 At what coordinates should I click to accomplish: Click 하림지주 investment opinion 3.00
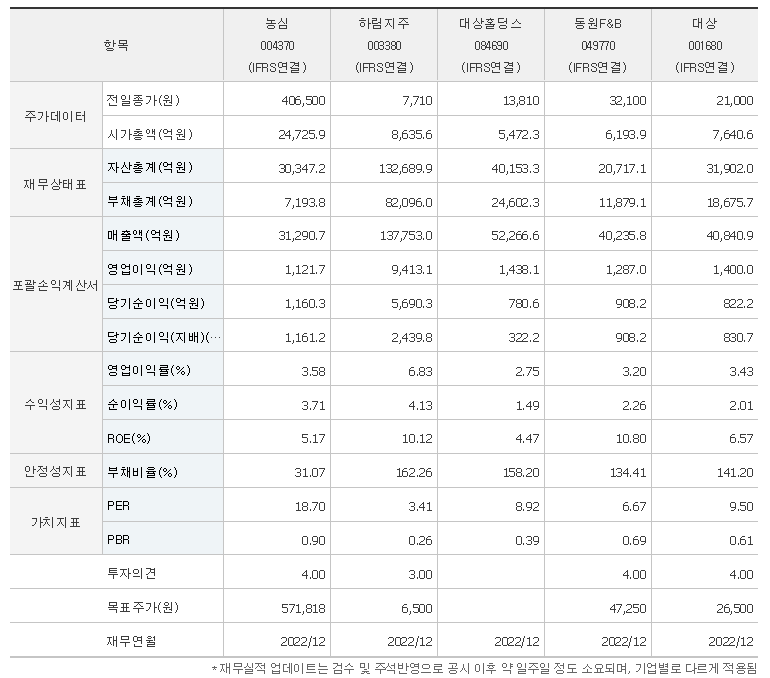420,574
